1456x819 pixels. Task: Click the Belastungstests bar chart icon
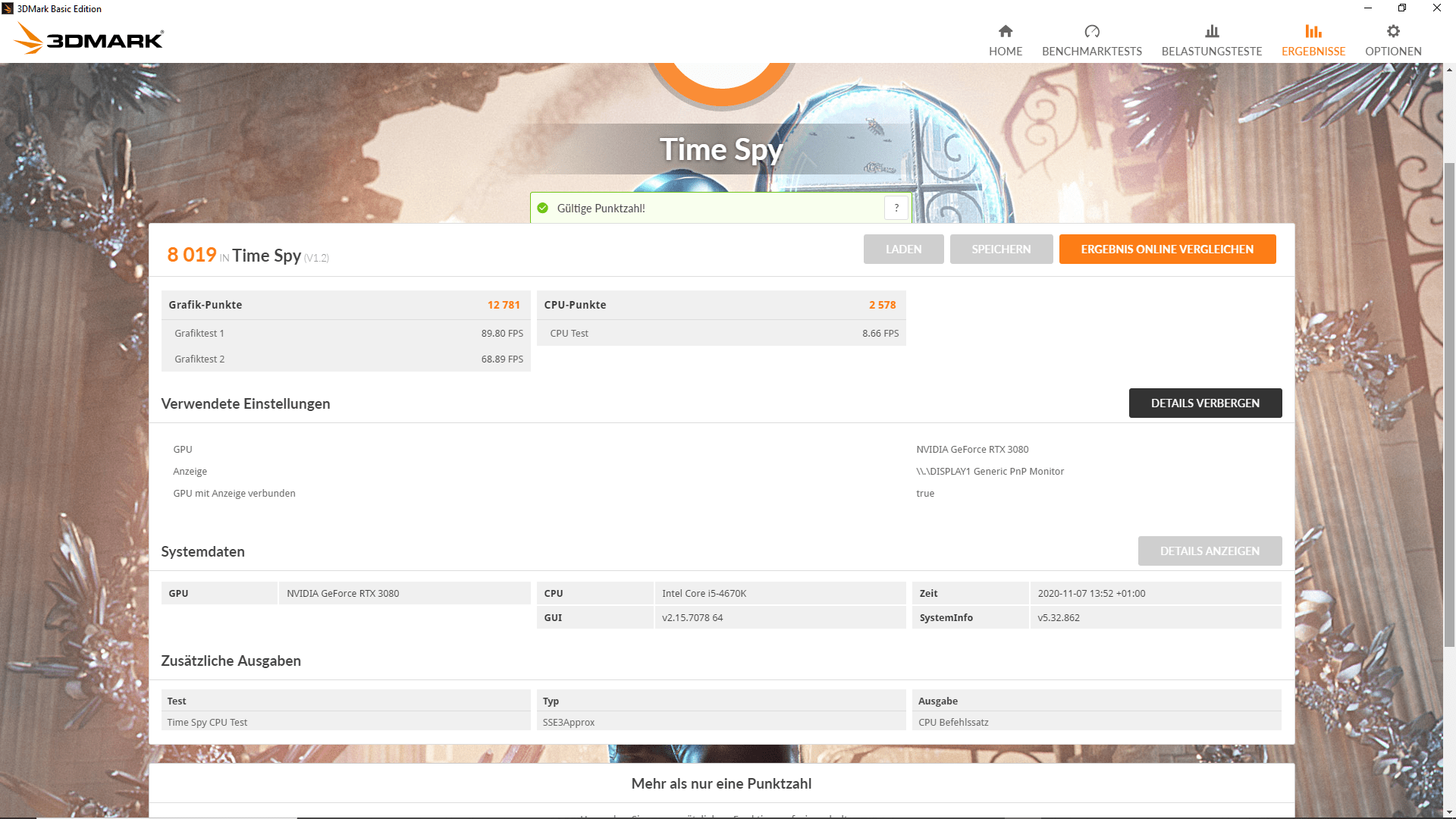1212,31
